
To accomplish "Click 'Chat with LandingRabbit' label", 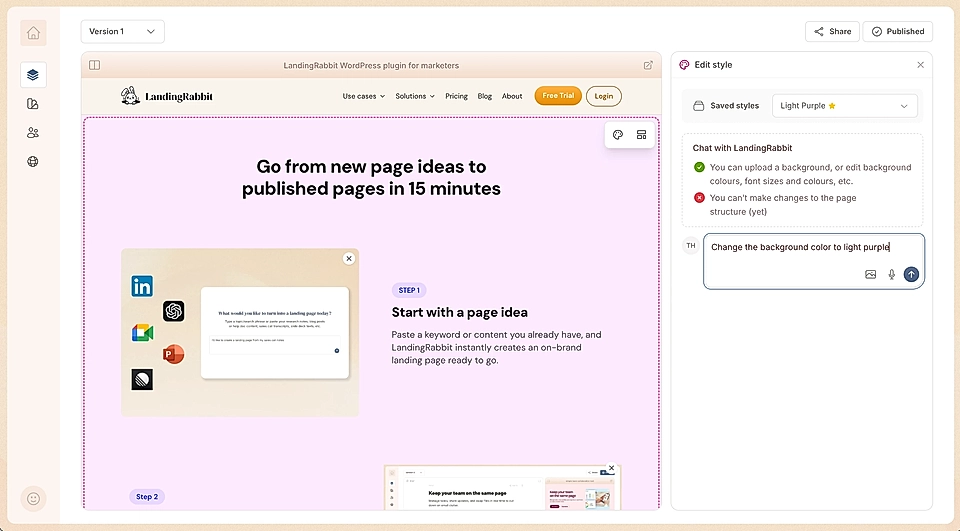I will tap(742, 148).
